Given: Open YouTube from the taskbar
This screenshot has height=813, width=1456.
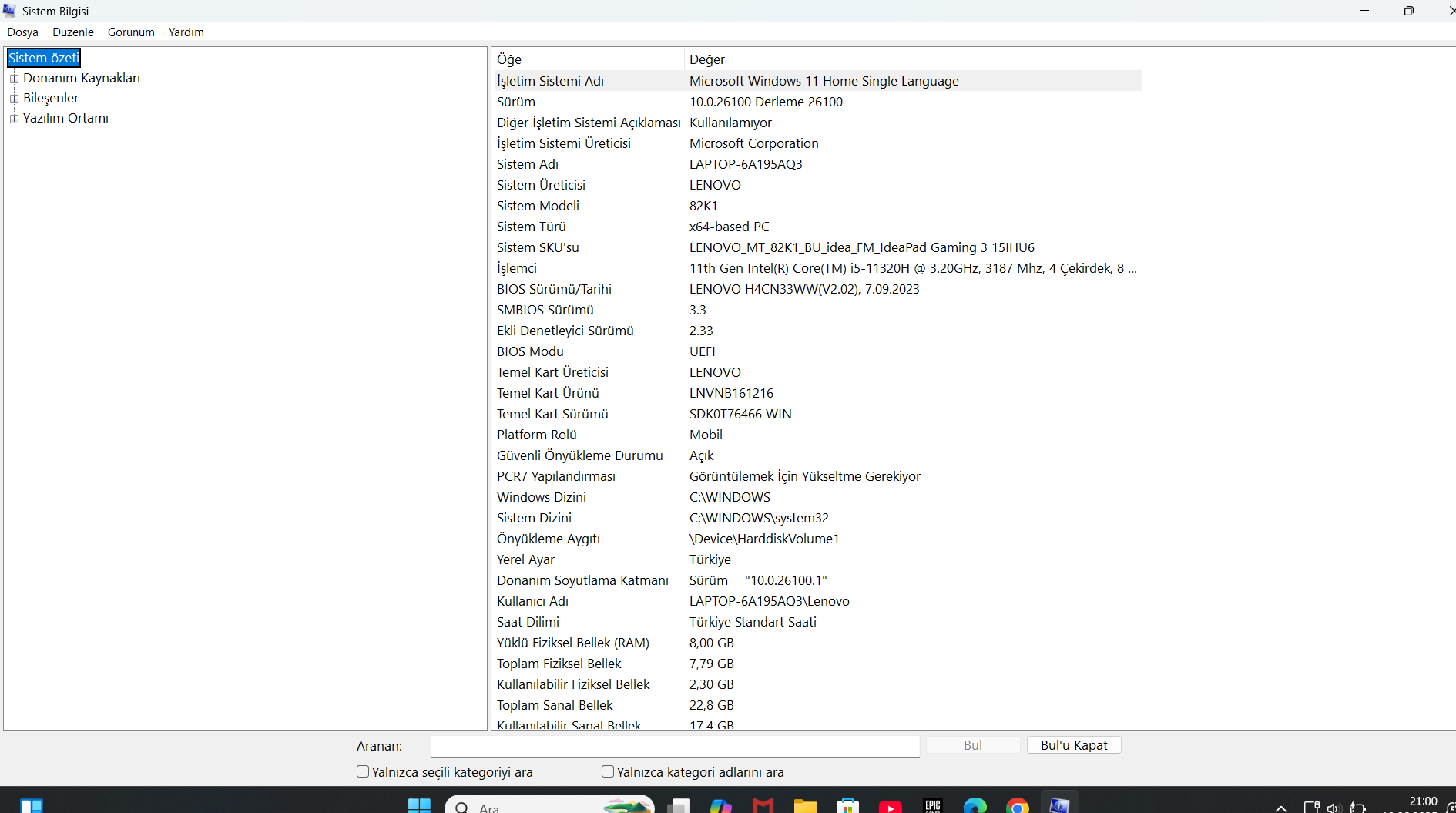Looking at the screenshot, I should click(890, 806).
